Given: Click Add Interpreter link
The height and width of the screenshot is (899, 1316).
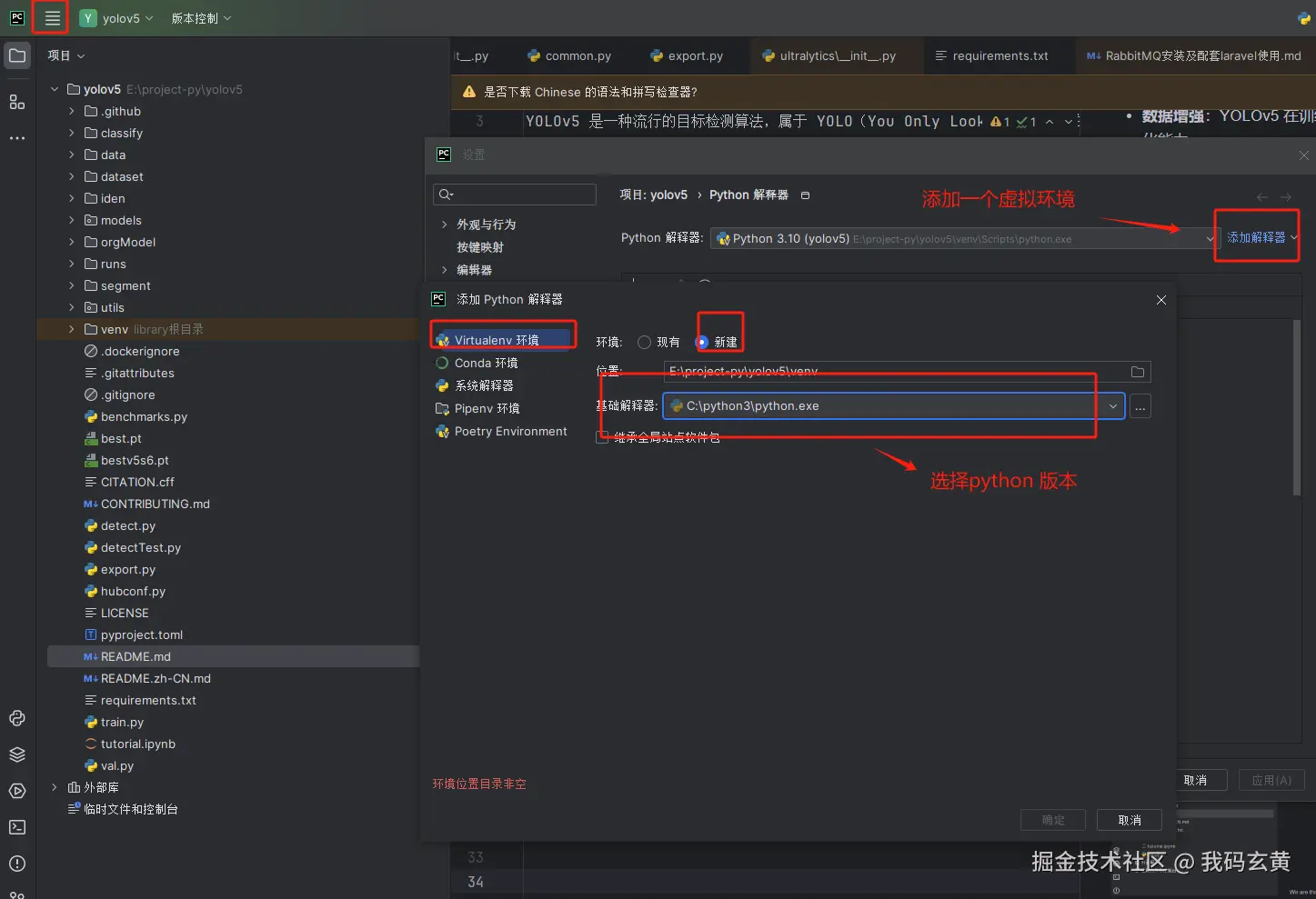Looking at the screenshot, I should click(1257, 237).
